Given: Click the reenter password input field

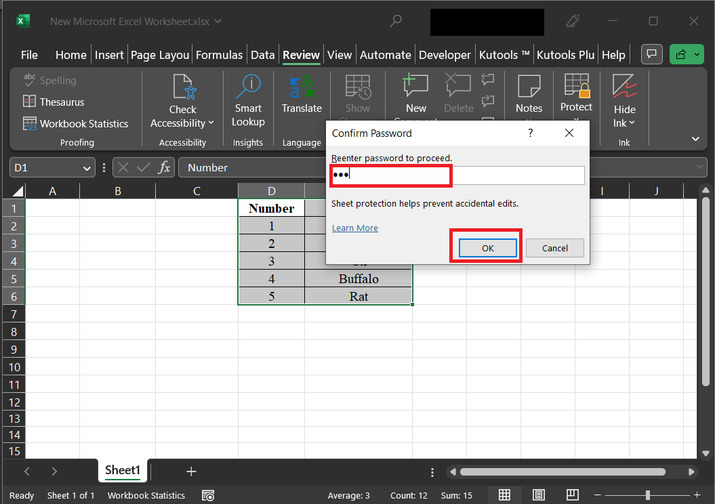Looking at the screenshot, I should 458,176.
